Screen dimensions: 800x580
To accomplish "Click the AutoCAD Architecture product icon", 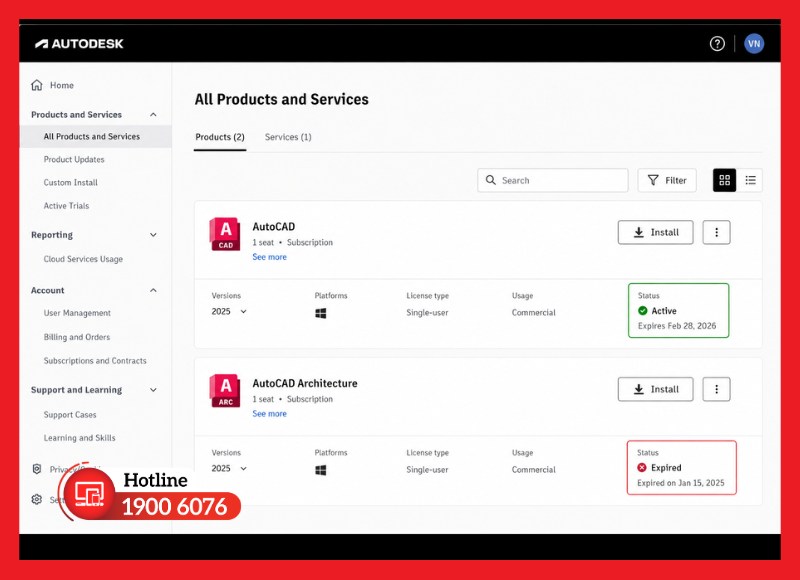I will point(225,391).
